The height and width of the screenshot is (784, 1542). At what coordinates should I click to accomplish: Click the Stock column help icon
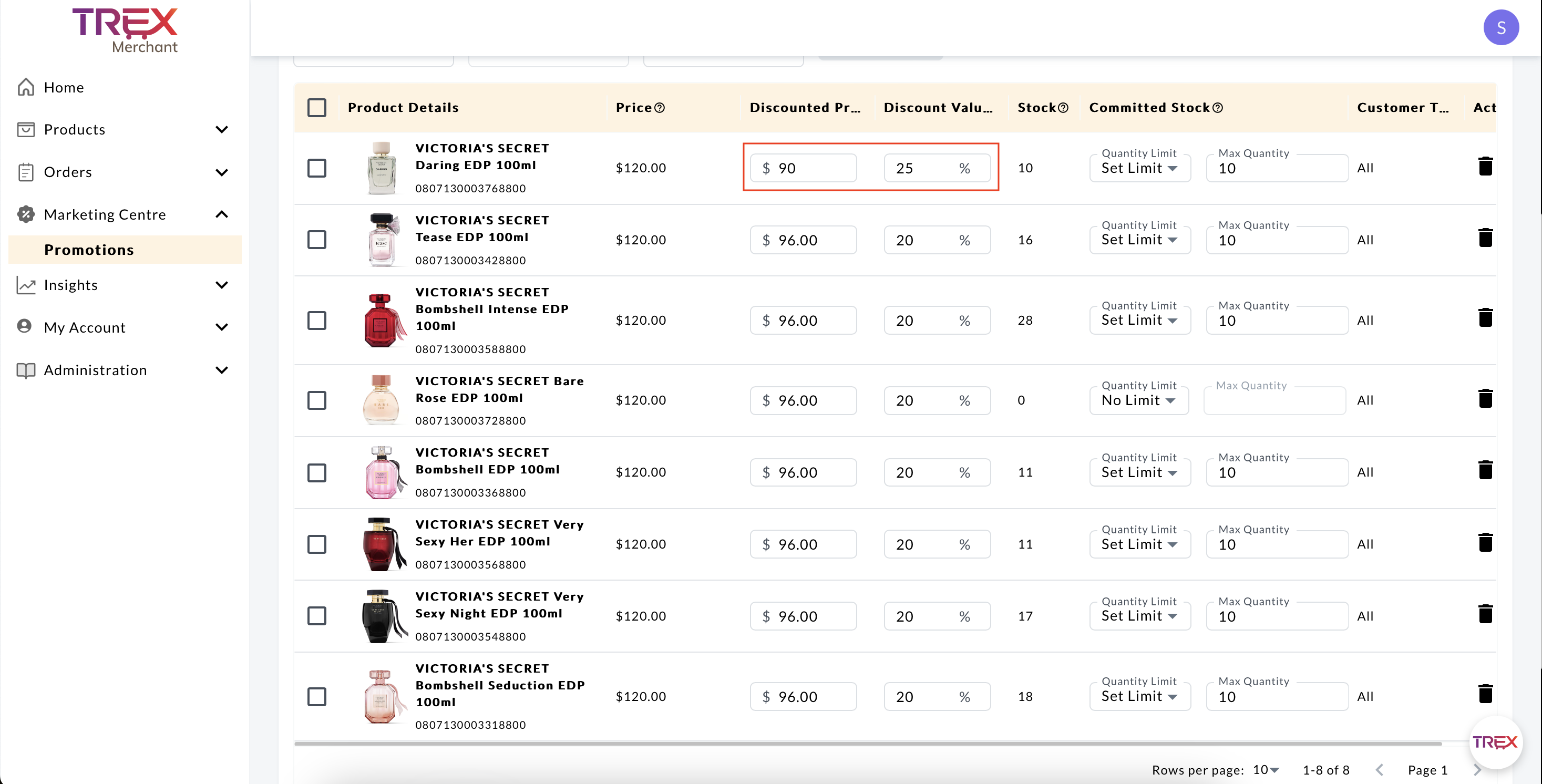point(1063,108)
